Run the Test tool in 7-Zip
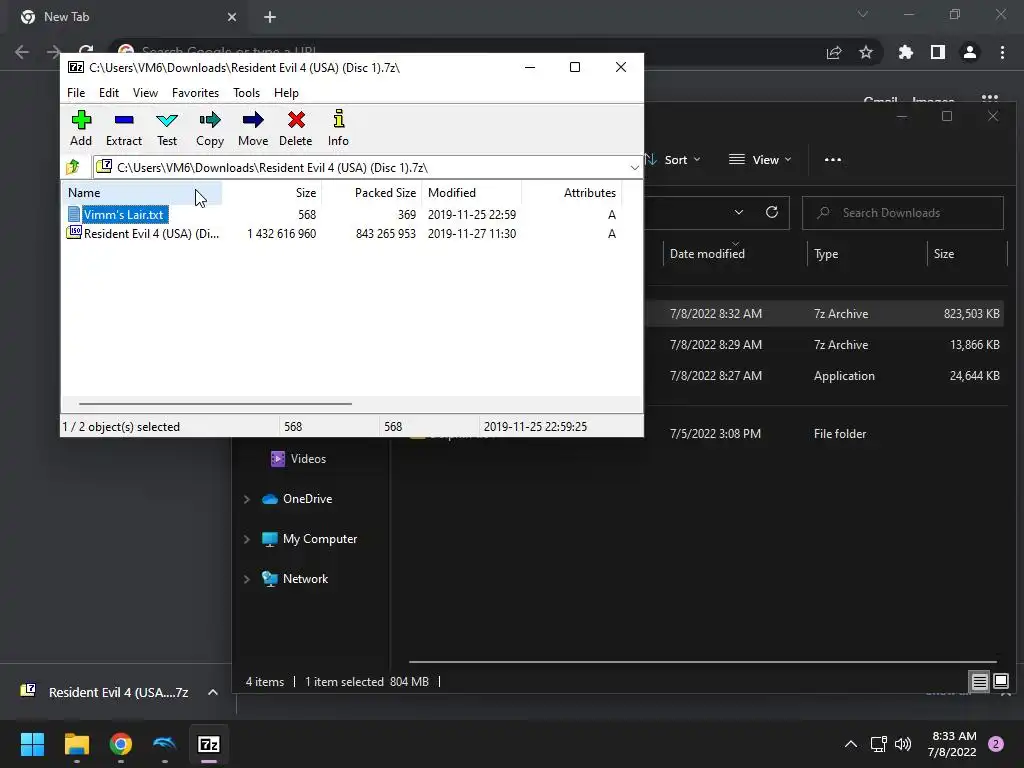 coord(167,128)
